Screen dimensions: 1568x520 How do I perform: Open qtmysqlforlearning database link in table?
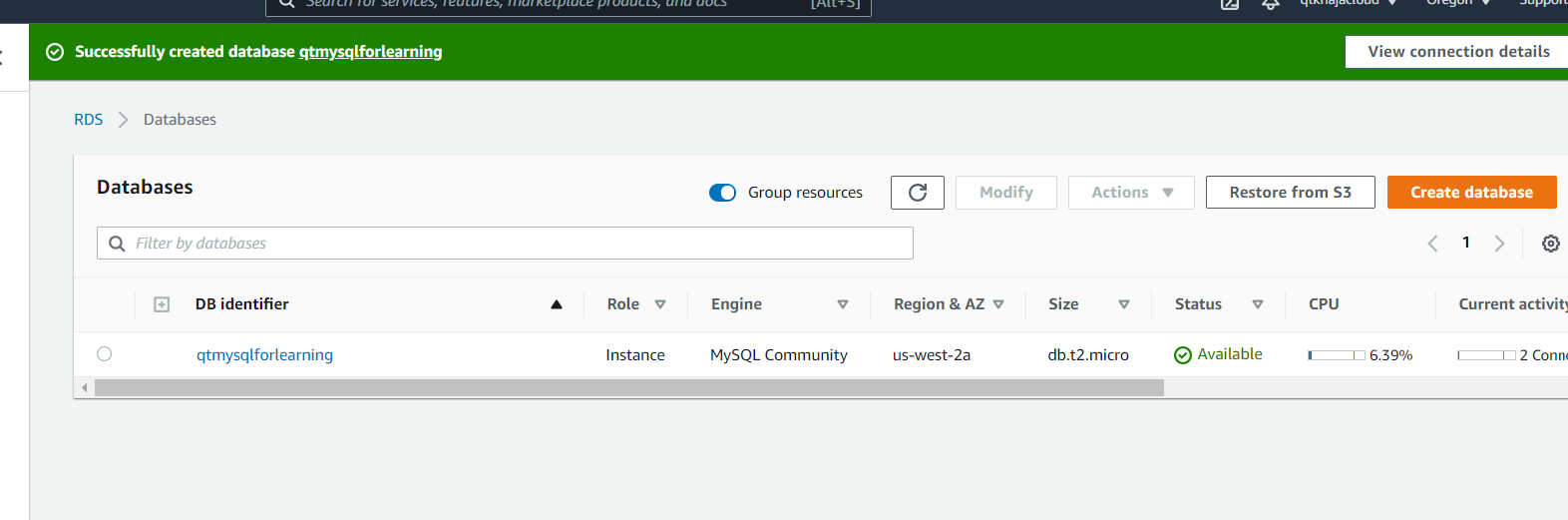264,355
